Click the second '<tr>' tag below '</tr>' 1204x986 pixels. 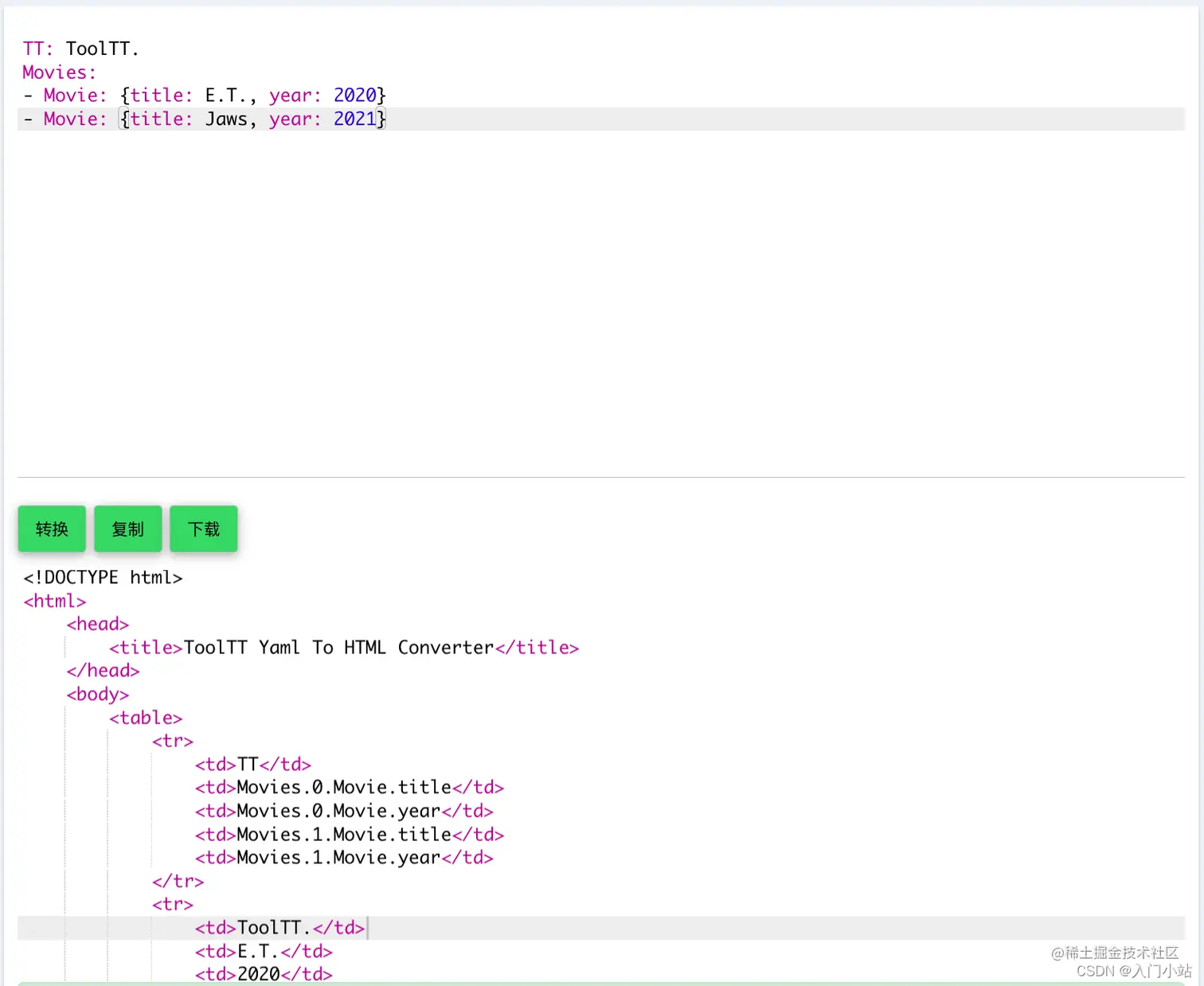(x=173, y=904)
